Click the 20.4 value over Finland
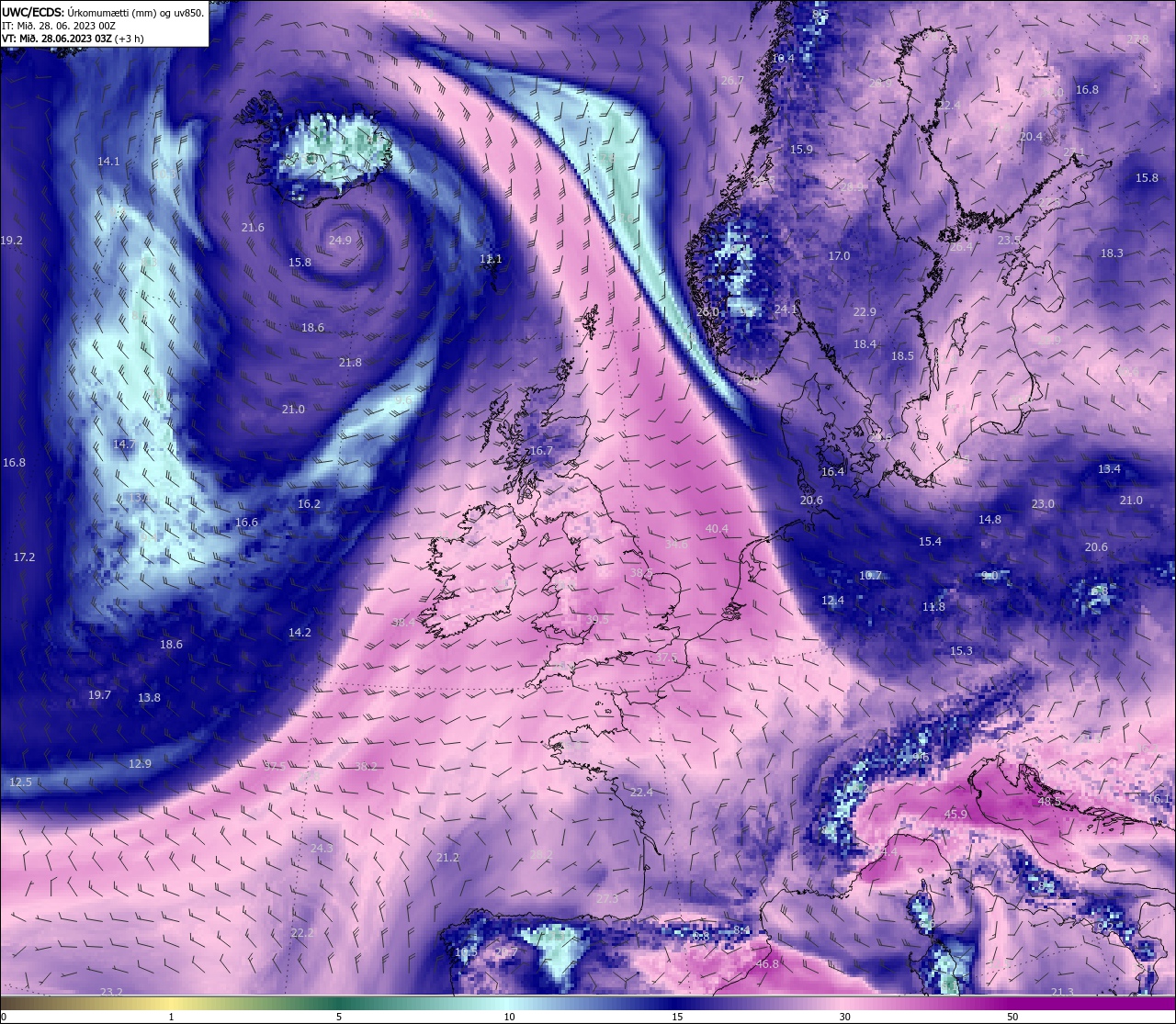The width and height of the screenshot is (1176, 1024). point(1031,137)
